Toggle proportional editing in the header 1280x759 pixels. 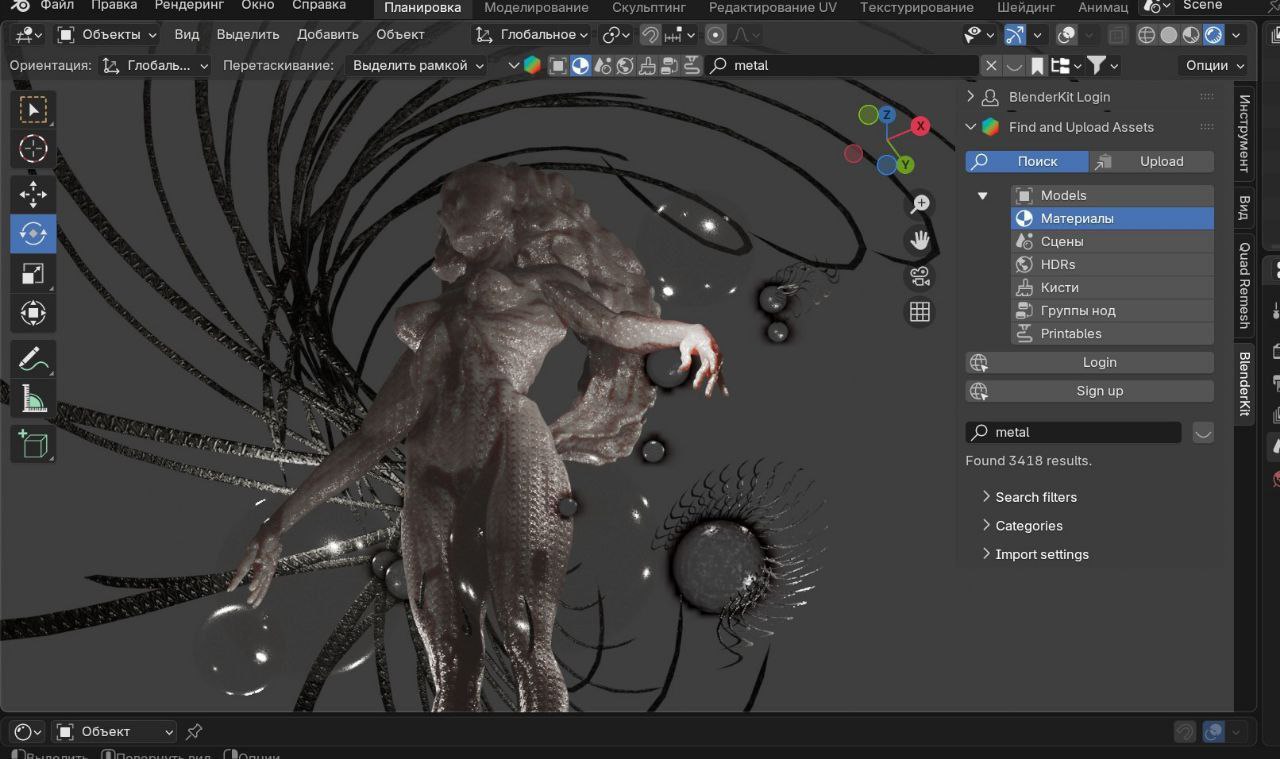716,35
